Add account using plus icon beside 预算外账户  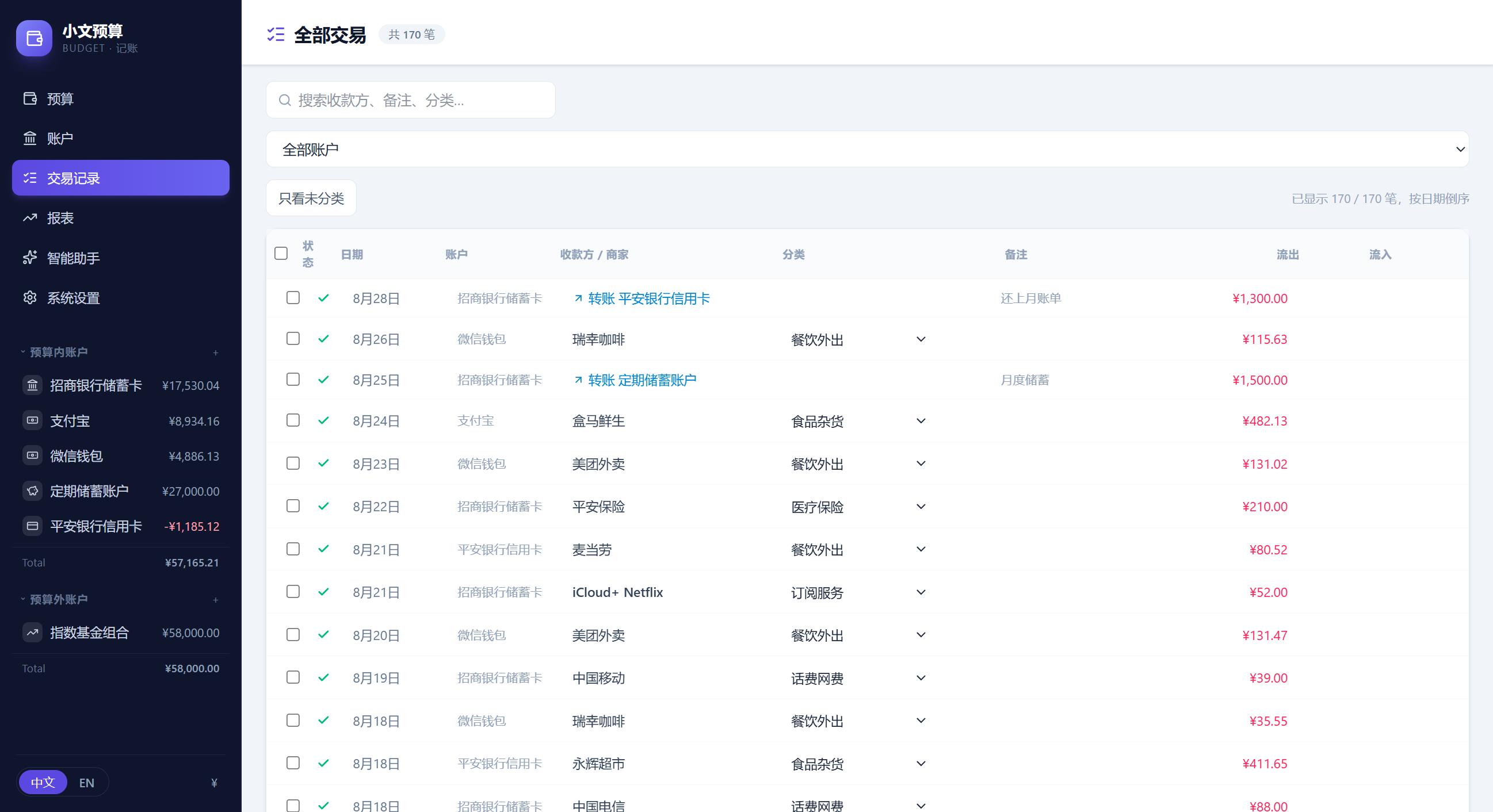tap(216, 599)
